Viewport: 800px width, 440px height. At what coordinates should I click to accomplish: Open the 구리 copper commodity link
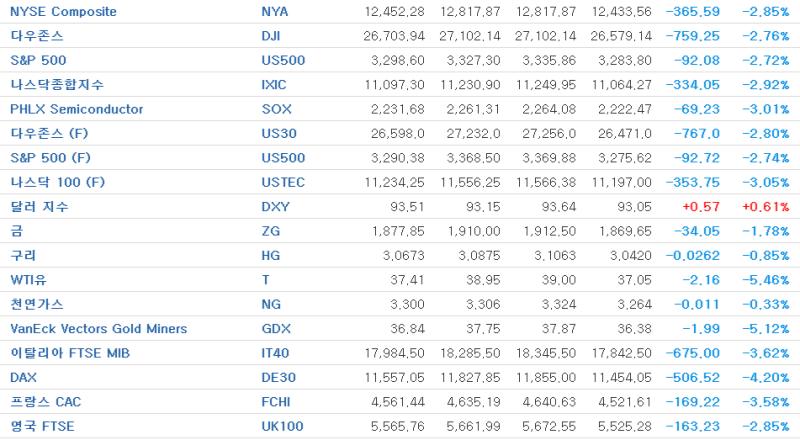coord(23,255)
